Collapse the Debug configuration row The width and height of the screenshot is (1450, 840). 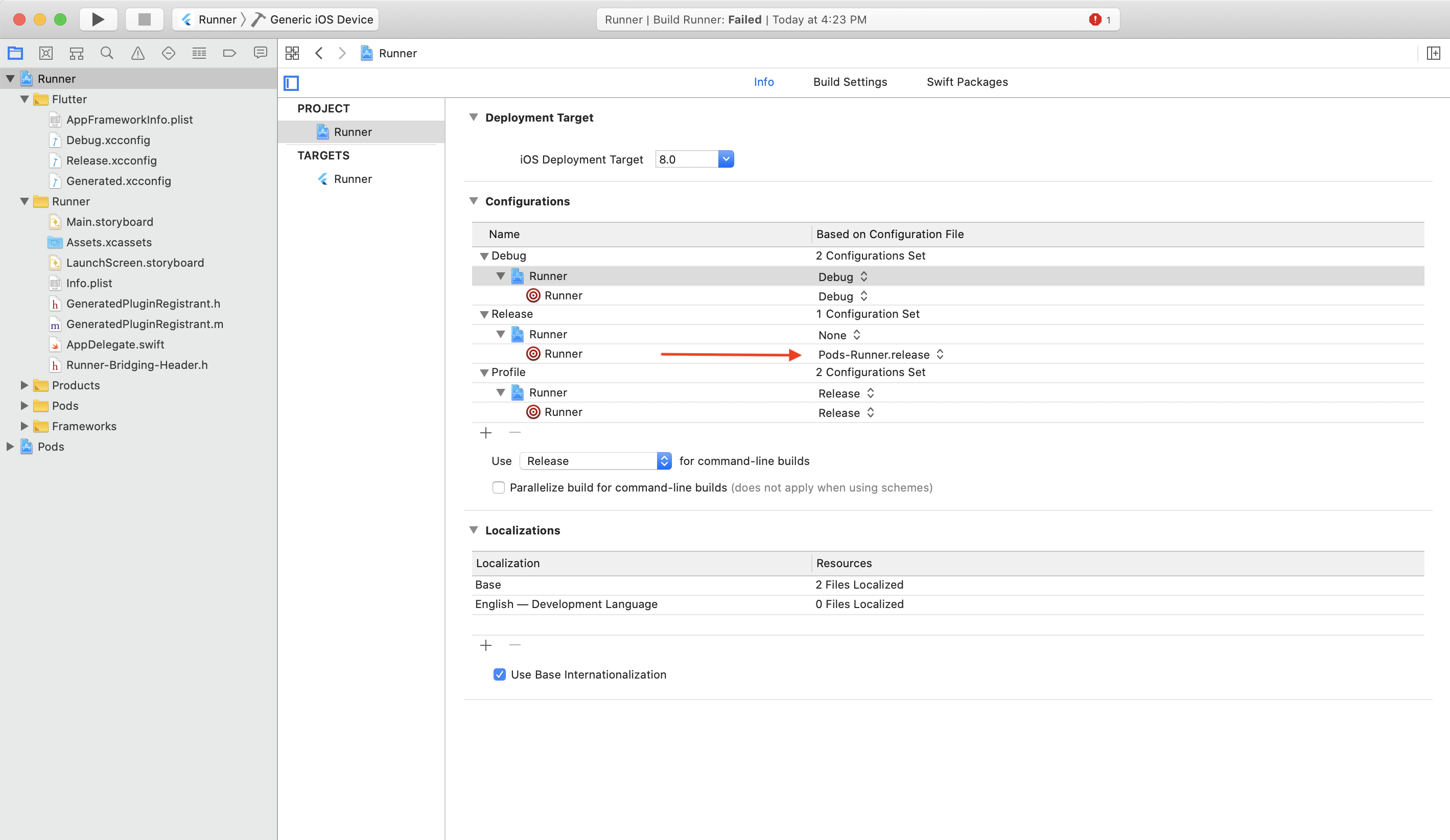coord(484,256)
